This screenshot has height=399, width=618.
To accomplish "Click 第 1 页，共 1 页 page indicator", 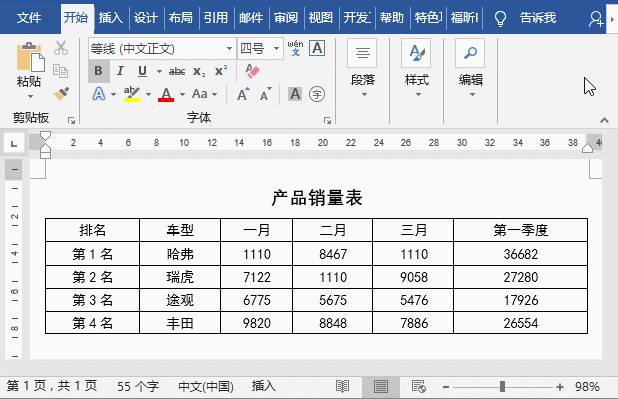I will (x=52, y=386).
